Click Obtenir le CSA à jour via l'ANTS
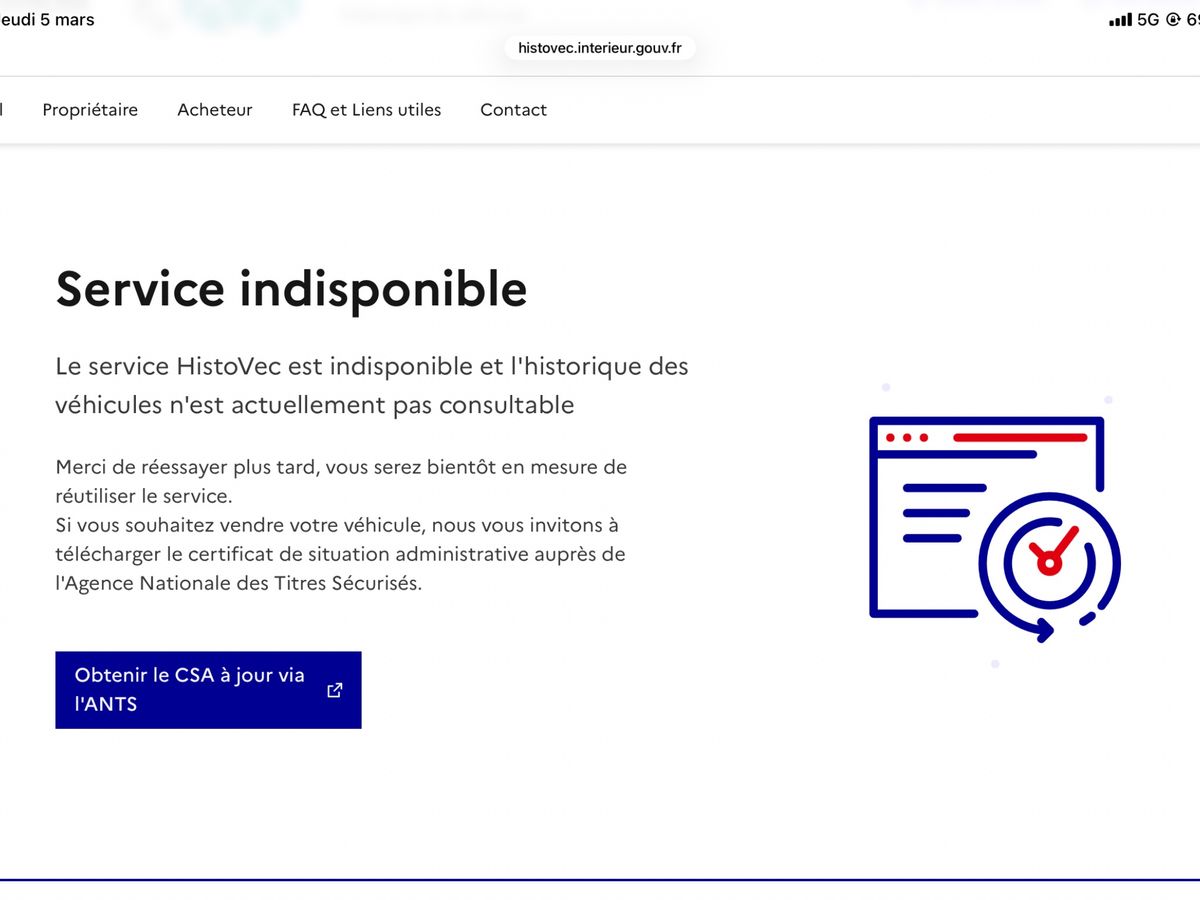The height and width of the screenshot is (900, 1200). [208, 690]
